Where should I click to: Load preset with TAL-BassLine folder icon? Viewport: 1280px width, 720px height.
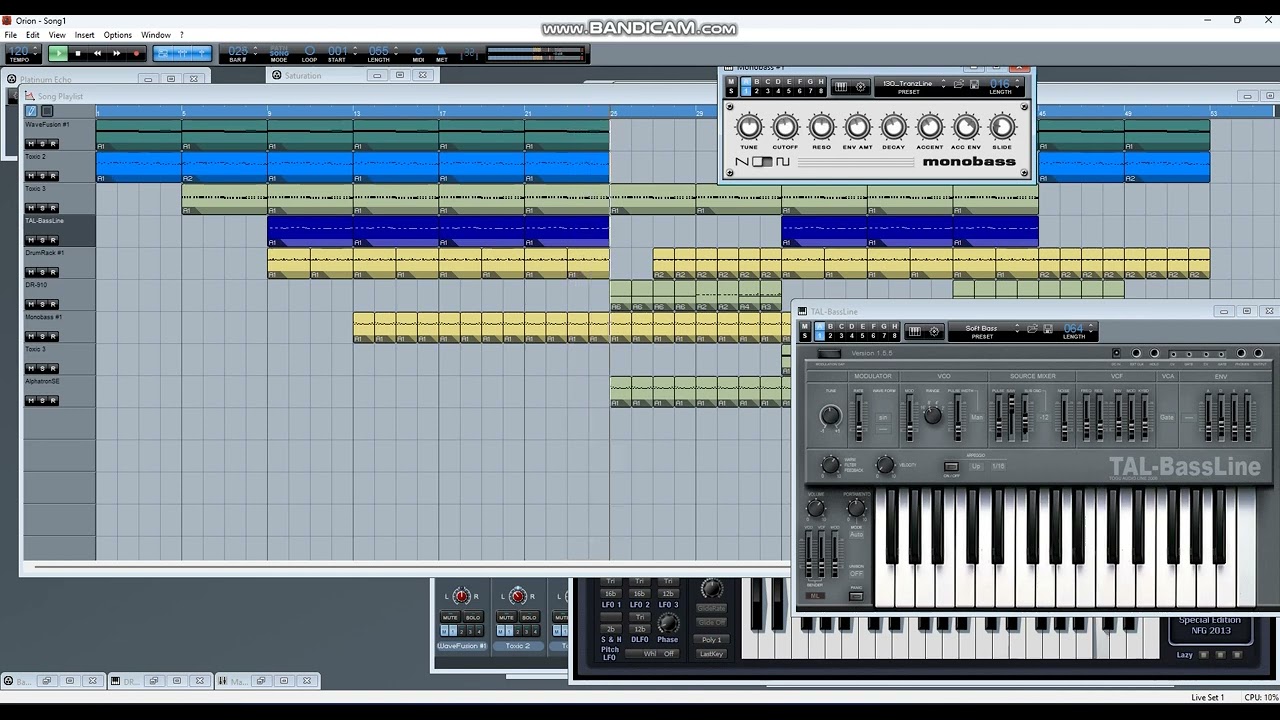[1032, 328]
